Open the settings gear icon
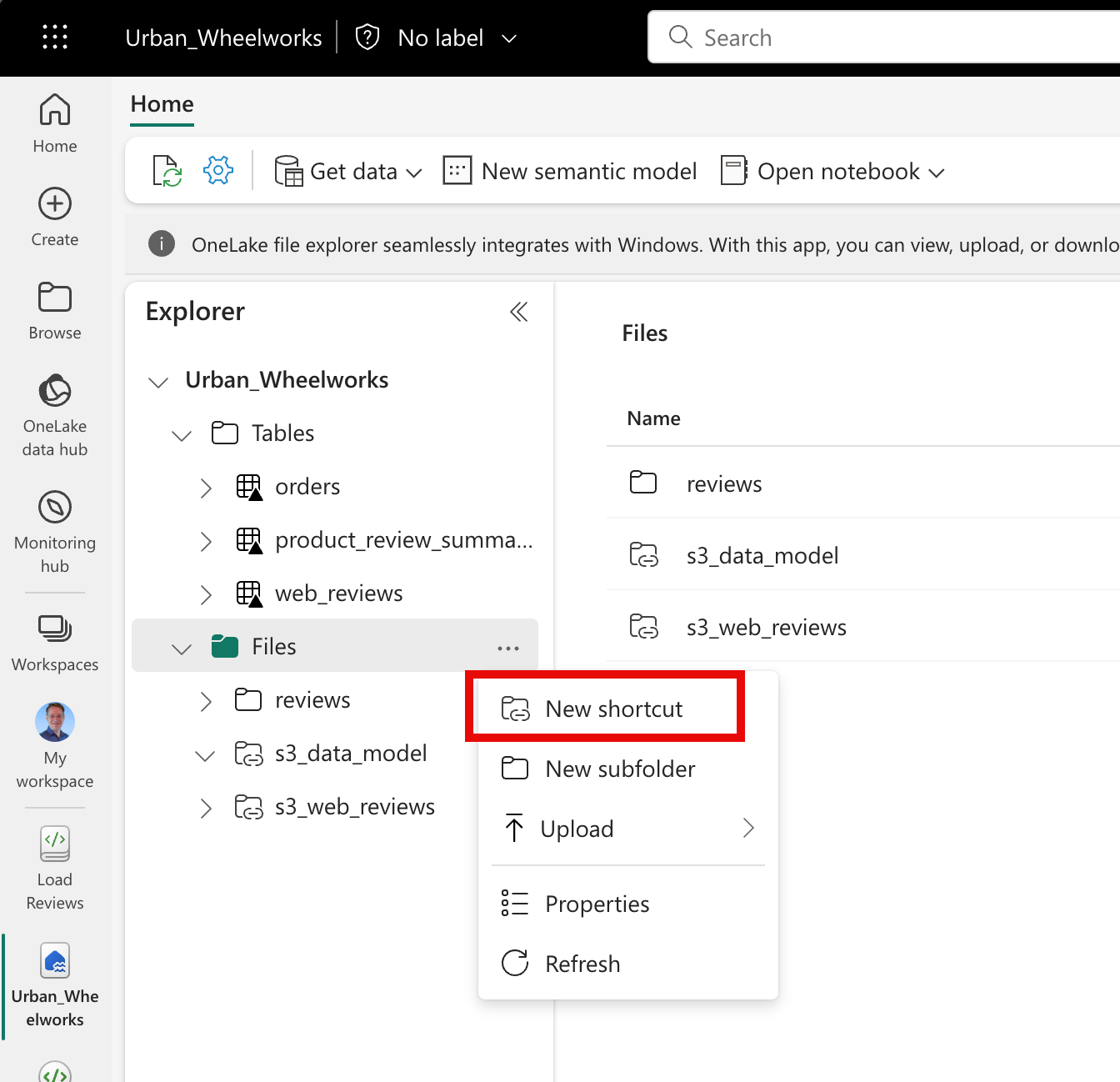The image size is (1120, 1082). click(218, 171)
